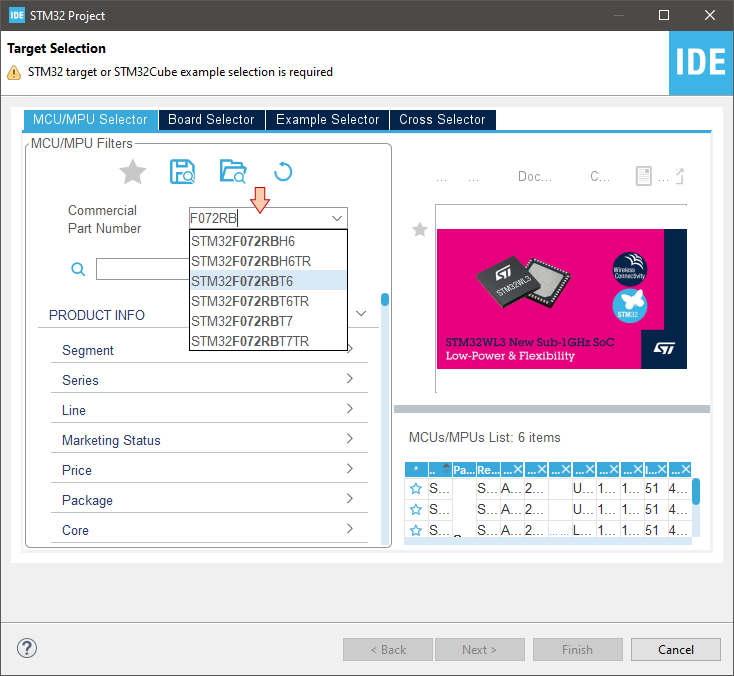The height and width of the screenshot is (676, 734).
Task: Click the 'C...' button above the banner
Action: (600, 176)
